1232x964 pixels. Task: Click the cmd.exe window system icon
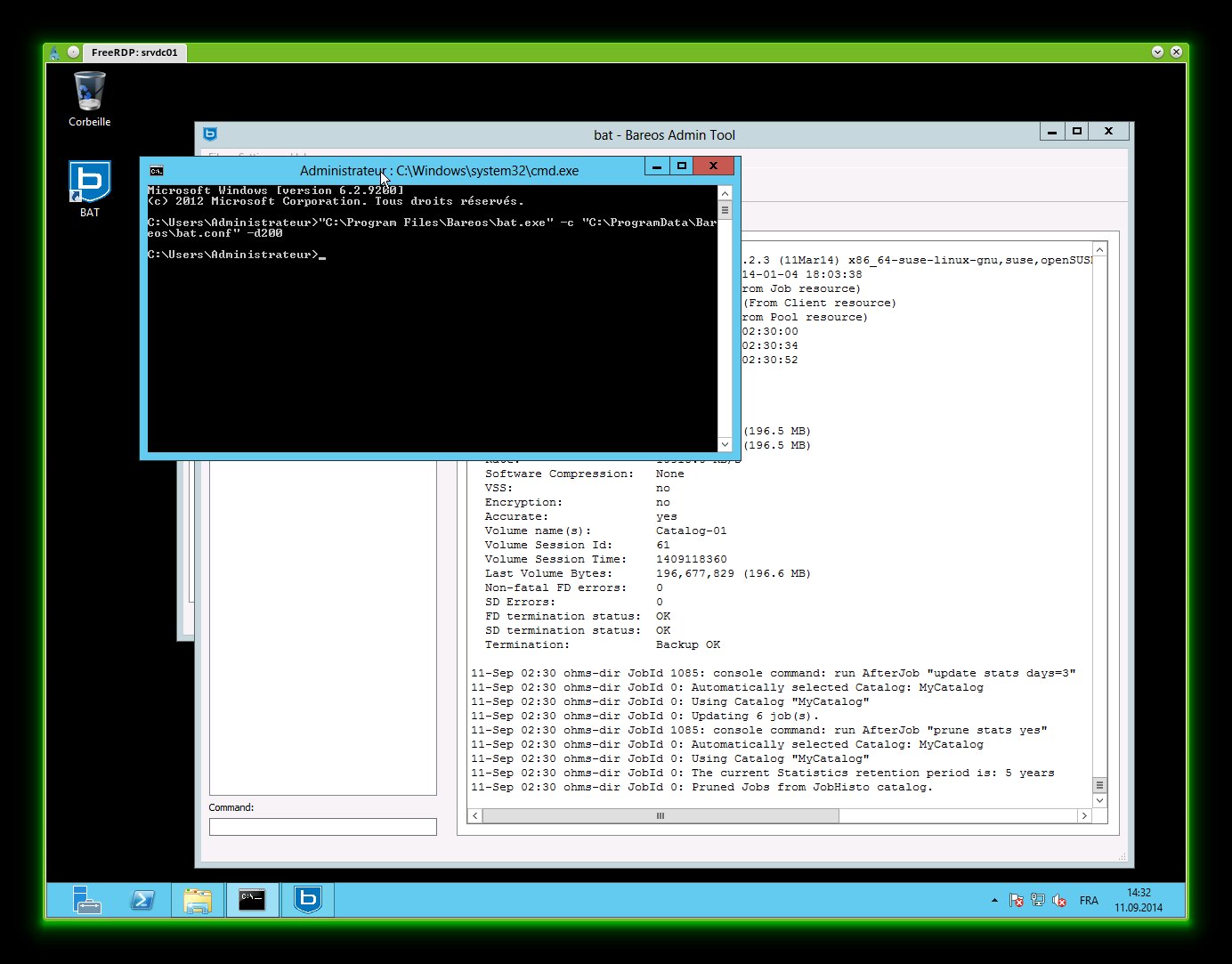(x=157, y=171)
